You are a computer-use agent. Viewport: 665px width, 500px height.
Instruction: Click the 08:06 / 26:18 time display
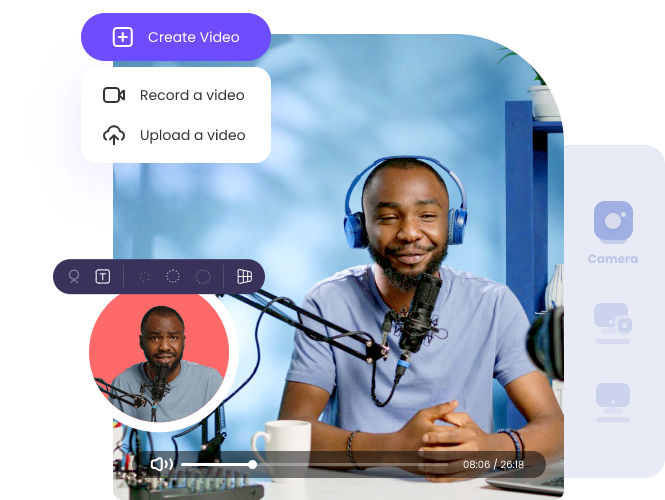(x=493, y=464)
